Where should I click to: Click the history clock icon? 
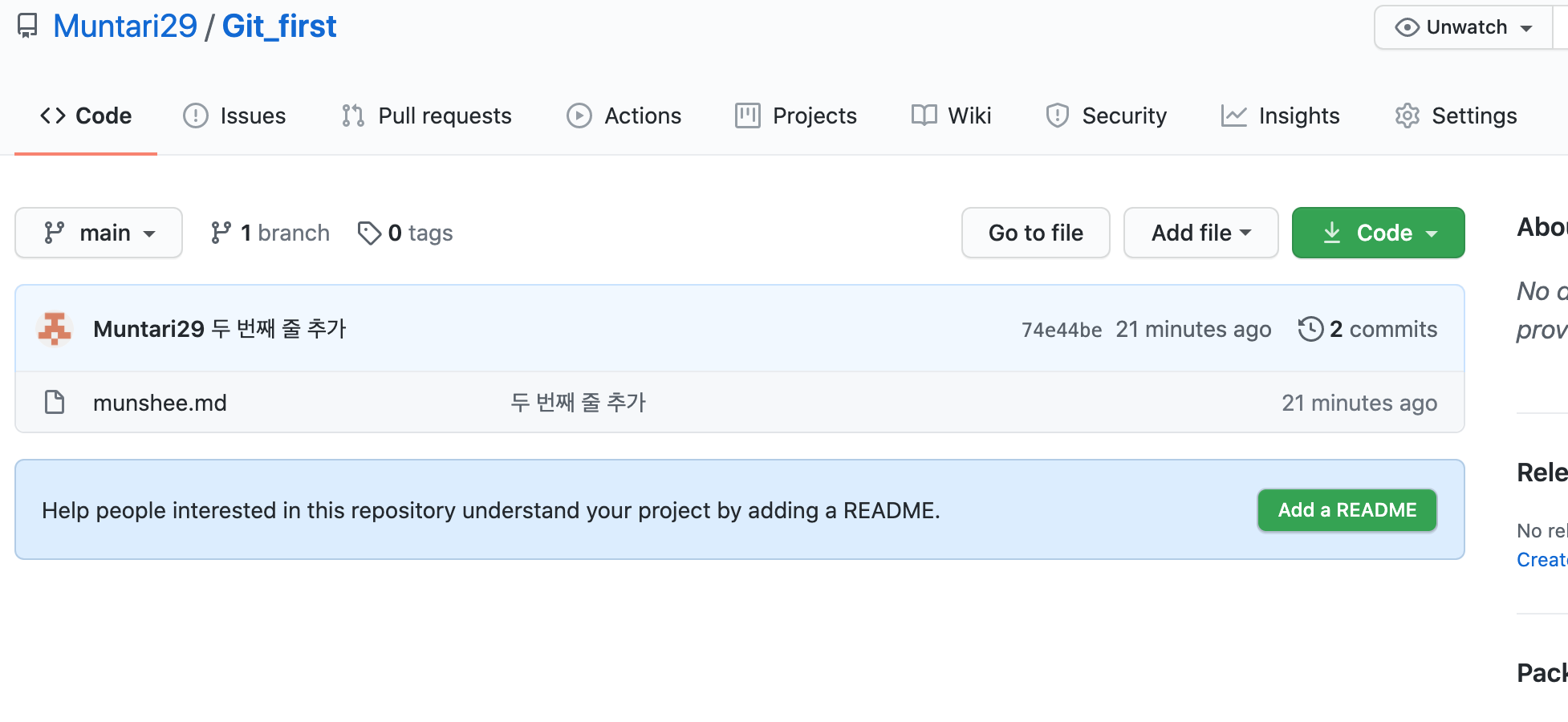coord(1311,329)
